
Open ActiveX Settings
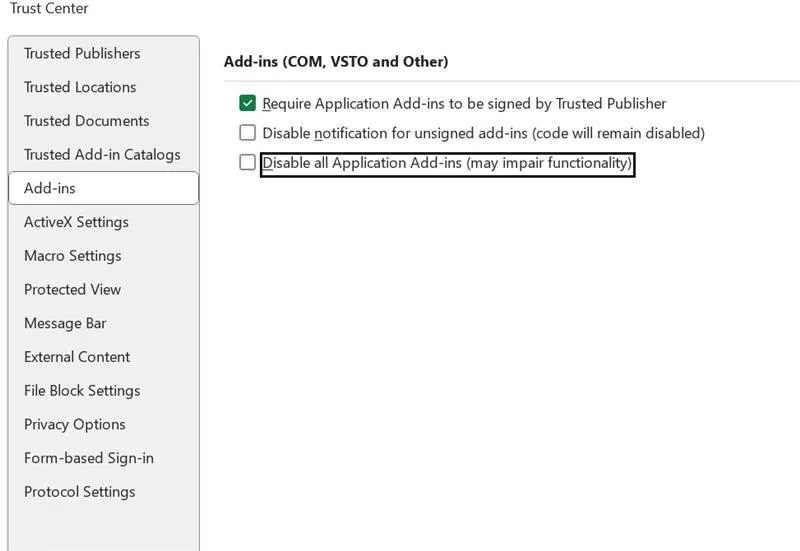(x=104, y=222)
